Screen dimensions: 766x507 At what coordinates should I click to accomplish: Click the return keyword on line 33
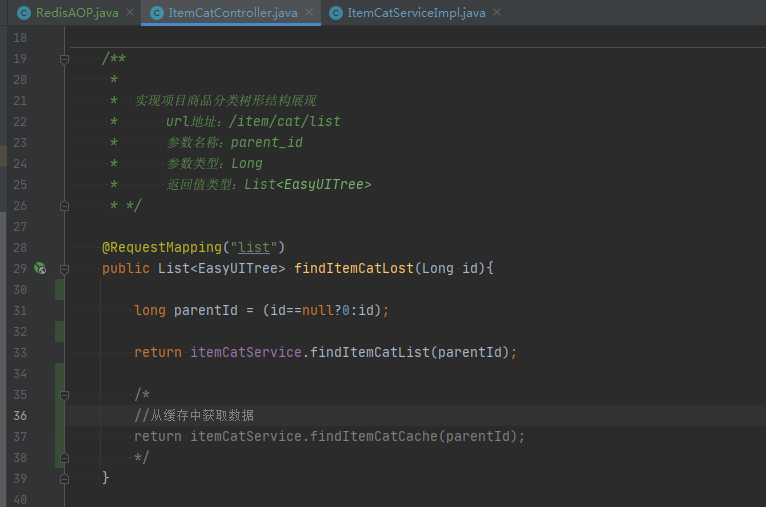[x=158, y=352]
